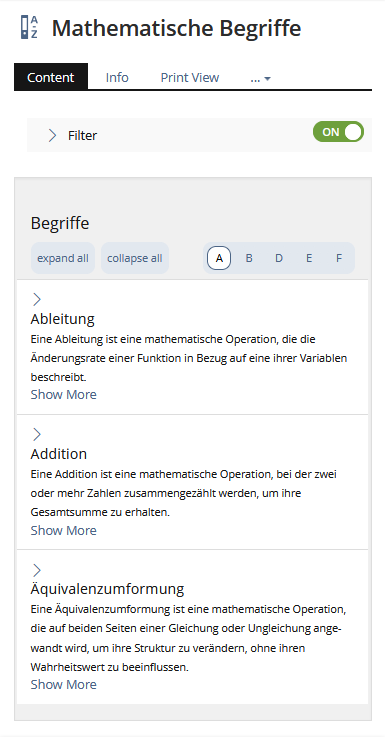Switch to the Info tab
This screenshot has width=385, height=737.
pos(117,77)
